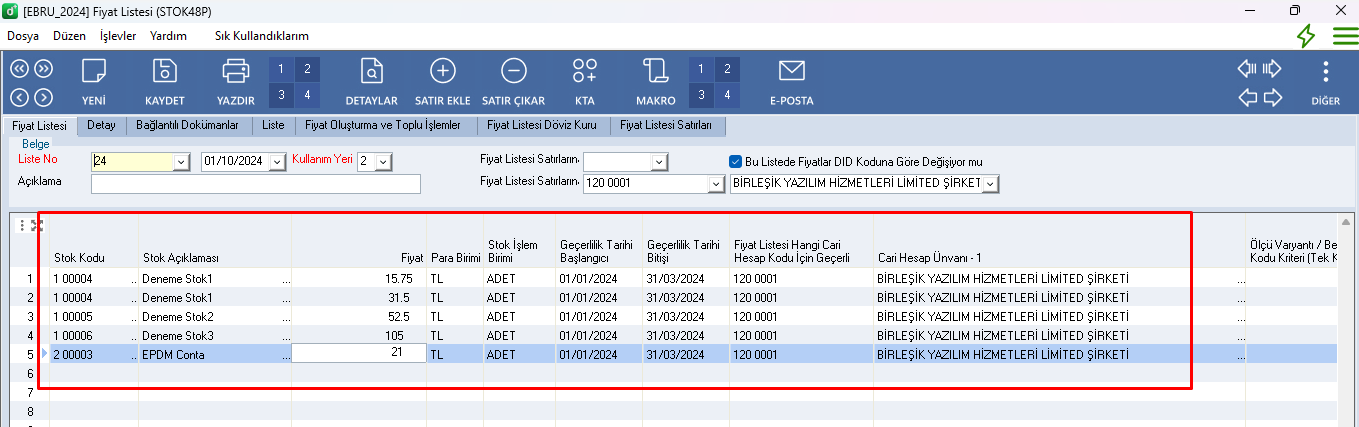Screen dimensions: 1359x427
Task: Open the DİĞER three-dot menu
Action: (1325, 72)
